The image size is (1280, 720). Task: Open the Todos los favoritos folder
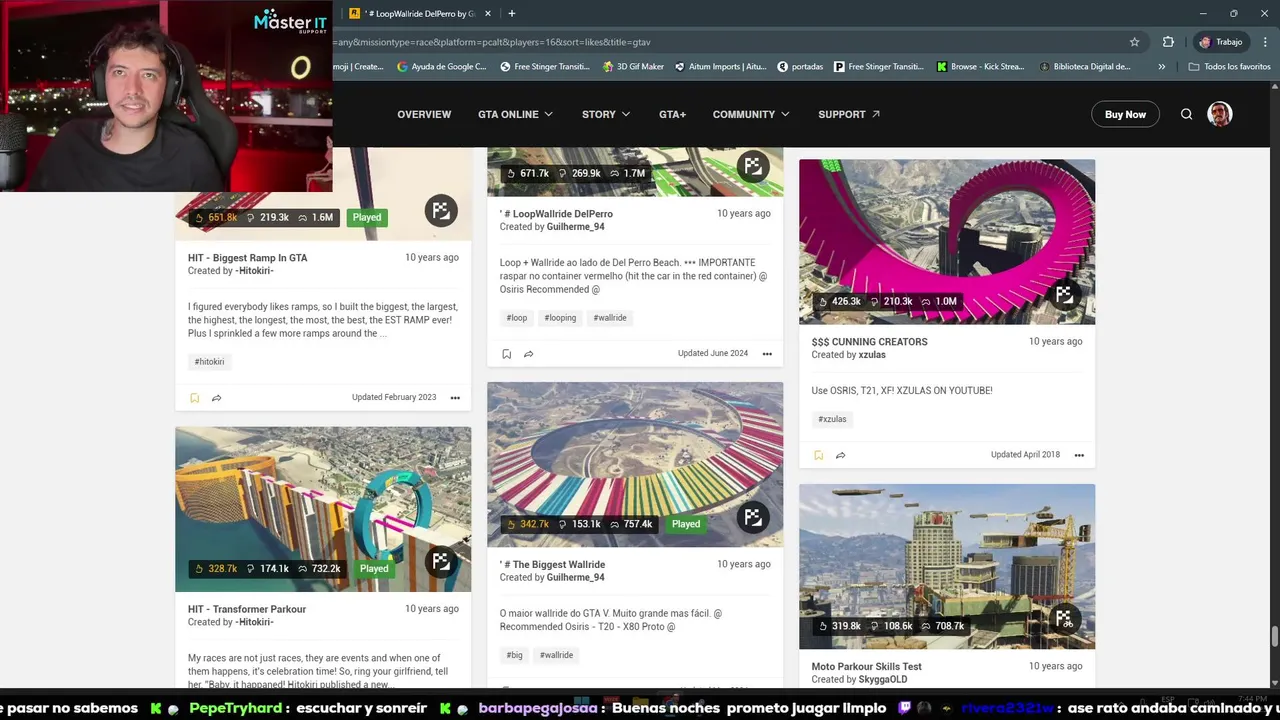(x=1229, y=67)
